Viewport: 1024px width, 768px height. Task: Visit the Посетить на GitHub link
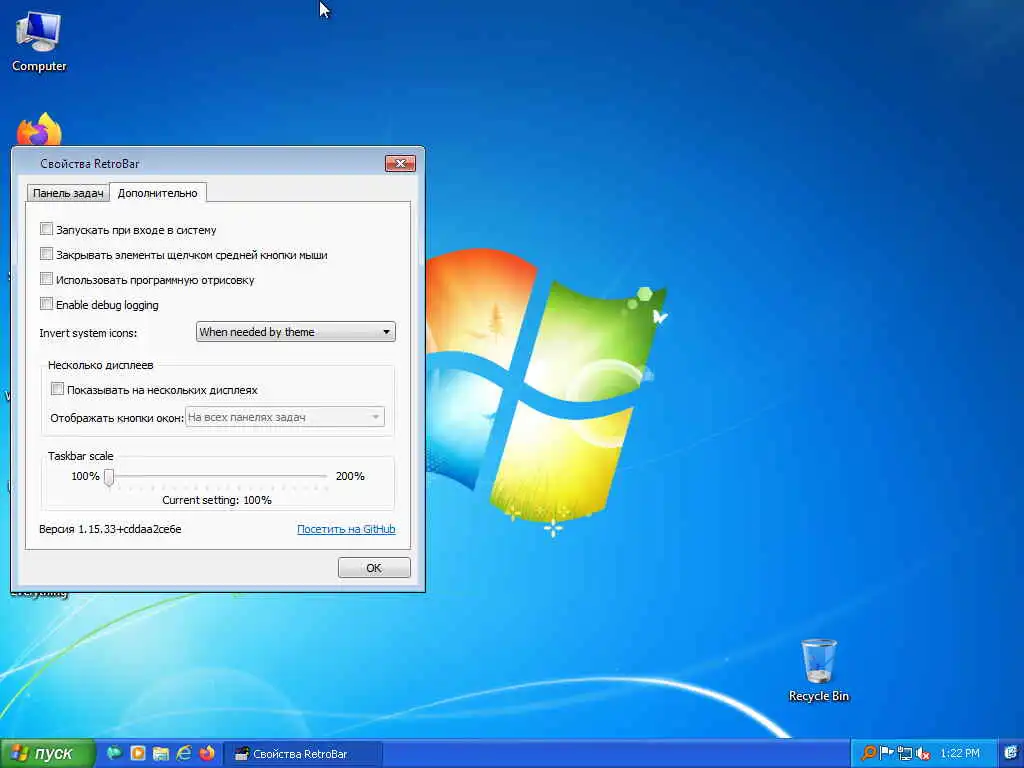click(x=346, y=529)
